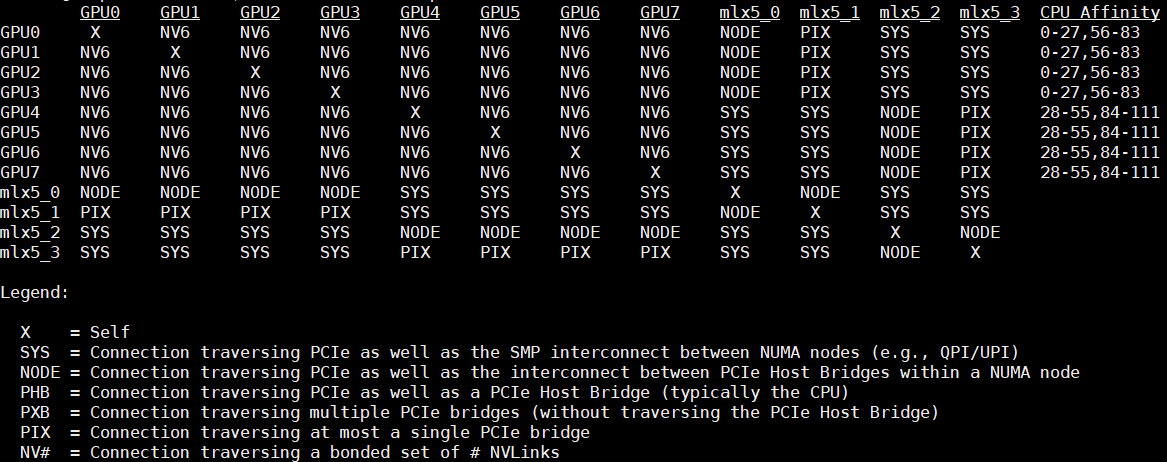The height and width of the screenshot is (462, 1167).
Task: Click CPU affinity value in GPU7 row
Action: point(1099,172)
